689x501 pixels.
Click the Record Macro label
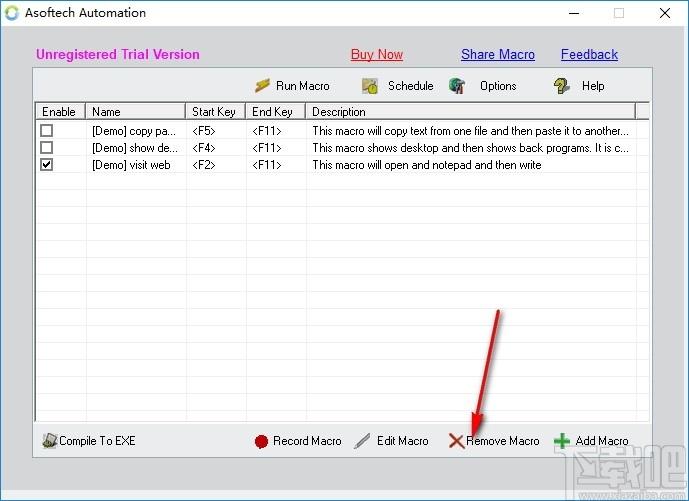307,441
